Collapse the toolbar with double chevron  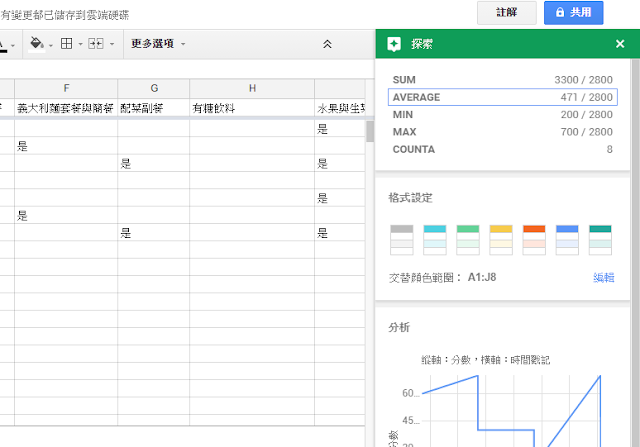click(327, 44)
